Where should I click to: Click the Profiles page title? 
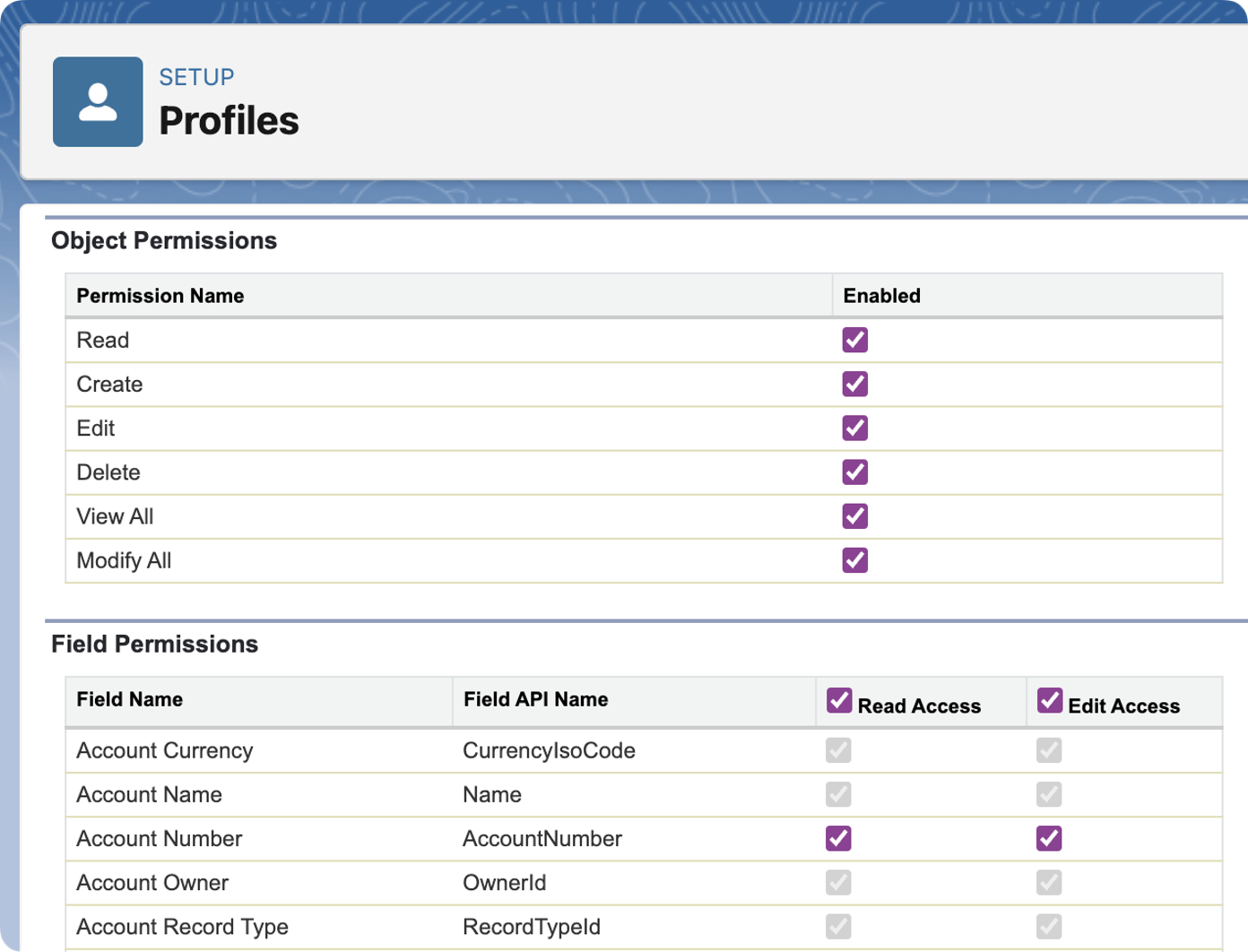[229, 121]
